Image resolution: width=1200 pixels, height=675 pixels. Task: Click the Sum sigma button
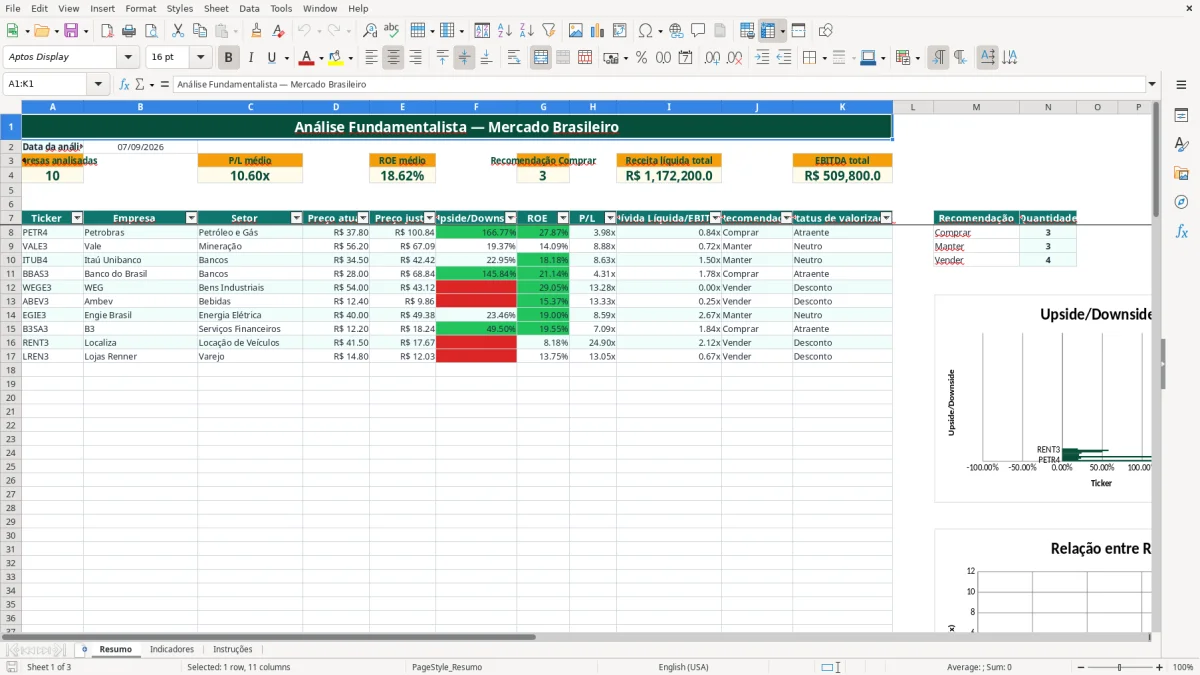139,85
